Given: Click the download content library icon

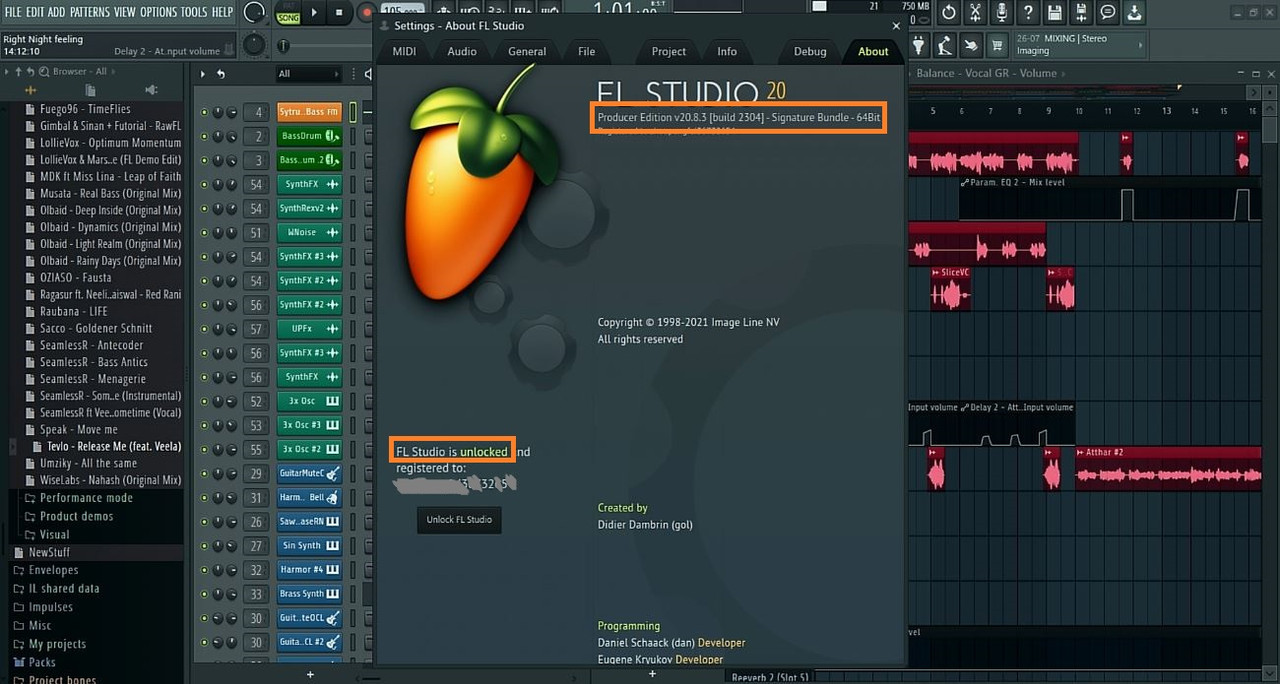Looking at the screenshot, I should pyautogui.click(x=1134, y=12).
